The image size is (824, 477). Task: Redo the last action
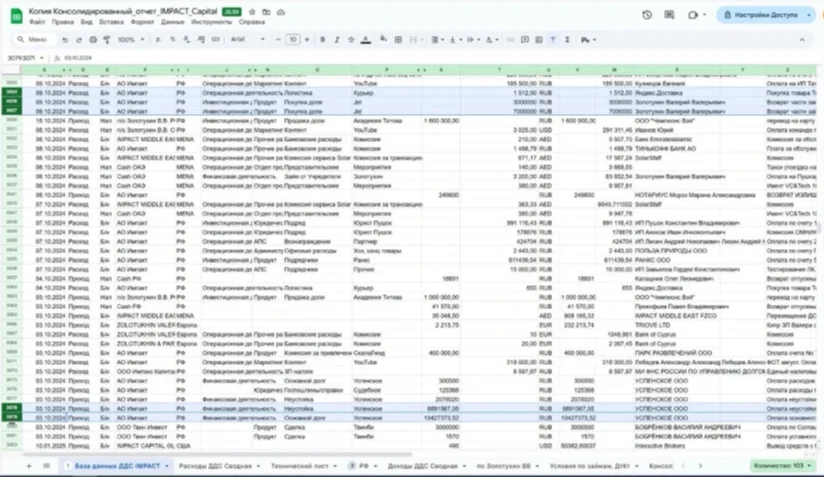point(79,40)
